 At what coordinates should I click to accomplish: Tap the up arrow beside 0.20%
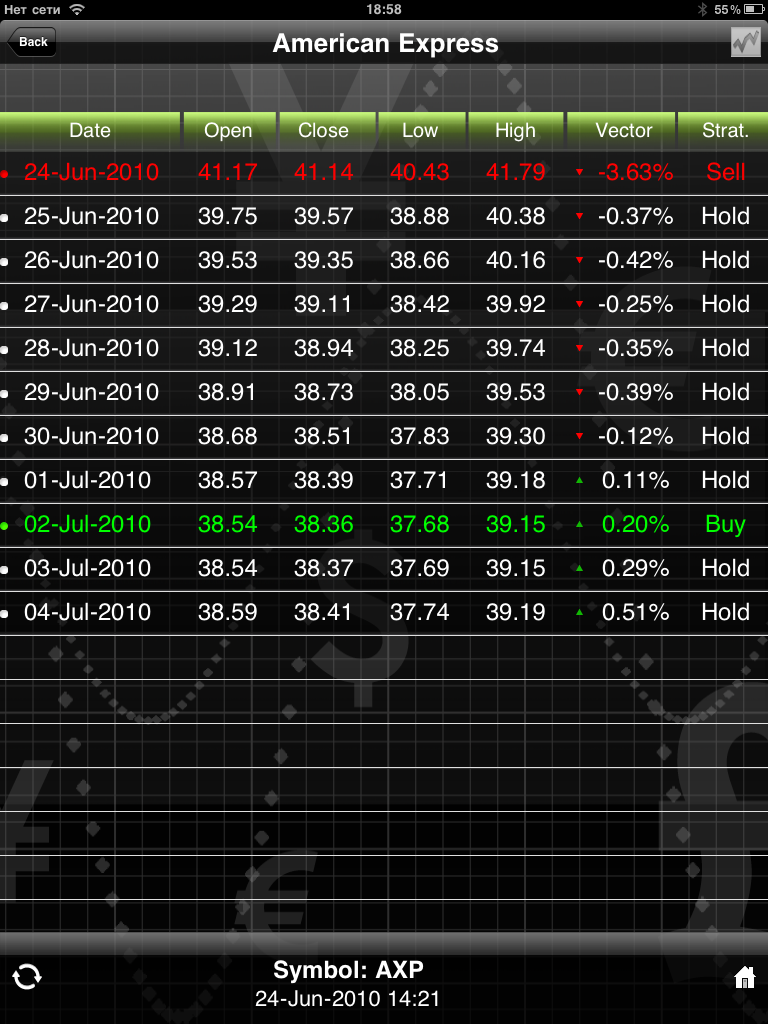pyautogui.click(x=579, y=524)
